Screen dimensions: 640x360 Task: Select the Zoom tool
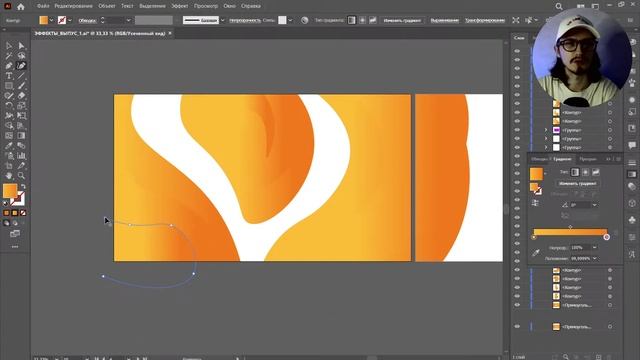[21, 176]
